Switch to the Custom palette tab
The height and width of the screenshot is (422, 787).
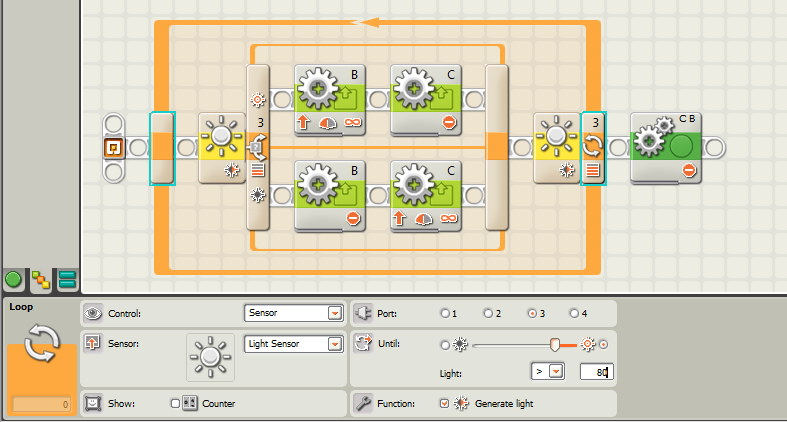[x=66, y=280]
